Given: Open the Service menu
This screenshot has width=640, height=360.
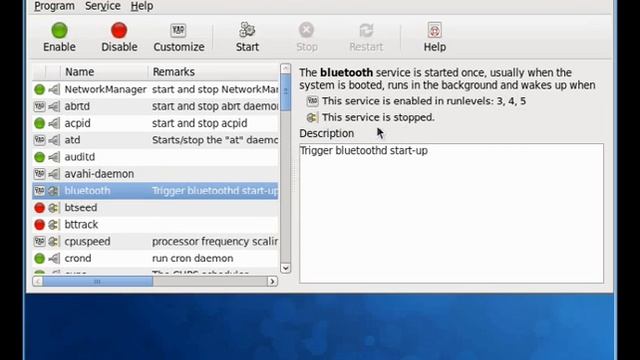Looking at the screenshot, I should coord(102,6).
